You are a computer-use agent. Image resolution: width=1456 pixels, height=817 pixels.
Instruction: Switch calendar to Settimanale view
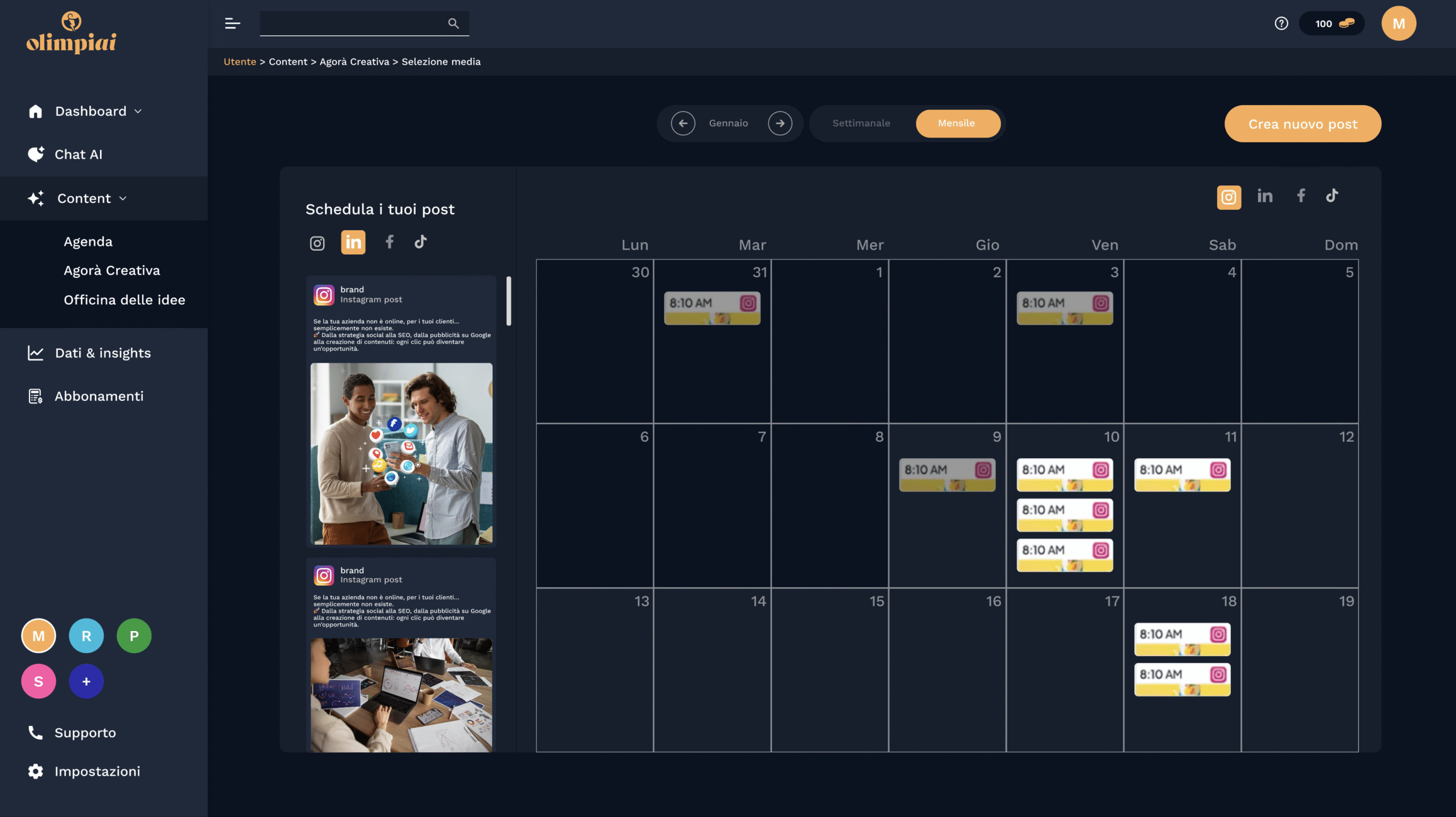coord(861,123)
